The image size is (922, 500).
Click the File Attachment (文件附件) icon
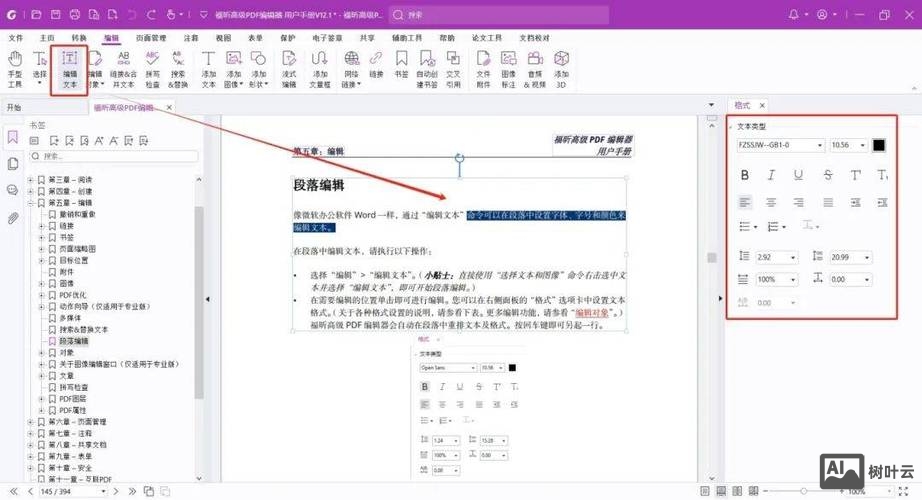click(x=483, y=68)
